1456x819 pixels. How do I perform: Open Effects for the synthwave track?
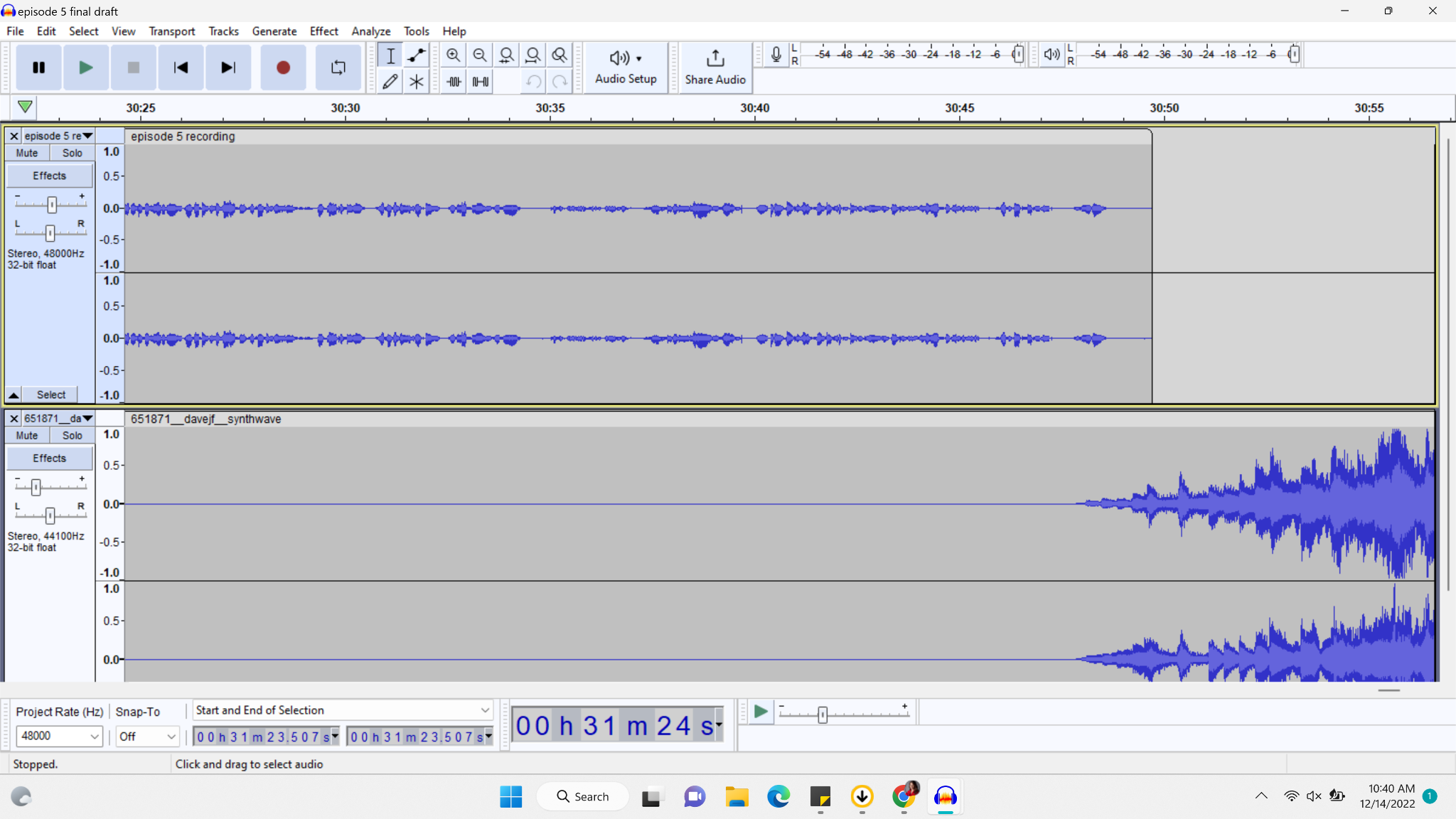(x=49, y=459)
